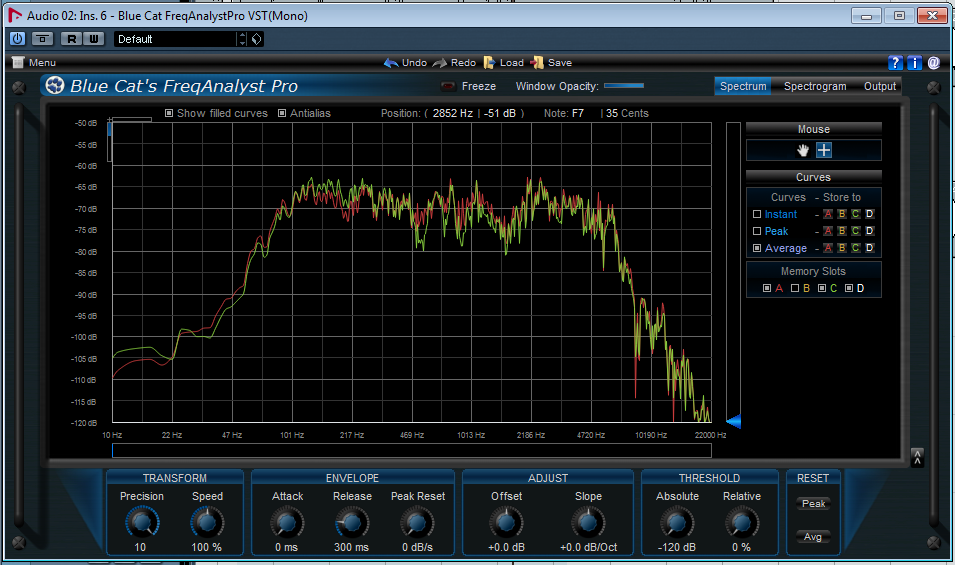Click the Reset Avg button
This screenshot has height=565, width=955.
813,537
